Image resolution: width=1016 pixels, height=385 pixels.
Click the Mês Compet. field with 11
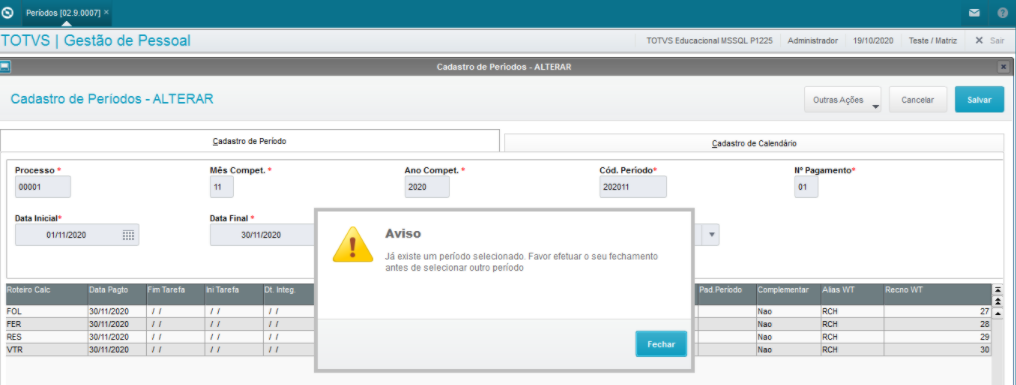coord(222,187)
